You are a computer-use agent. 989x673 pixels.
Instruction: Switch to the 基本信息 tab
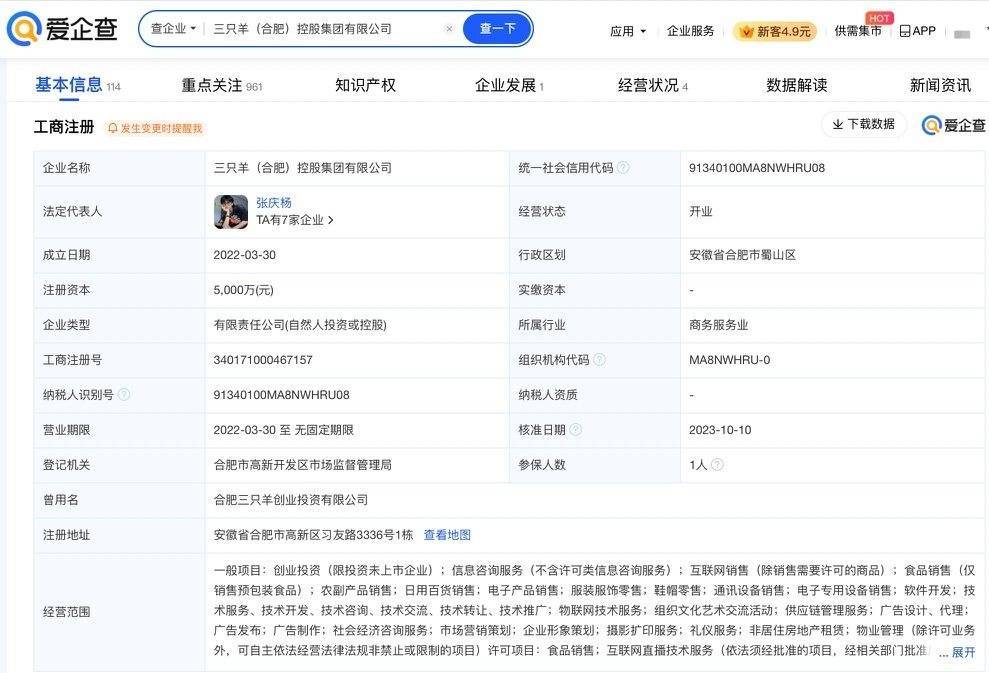(69, 85)
